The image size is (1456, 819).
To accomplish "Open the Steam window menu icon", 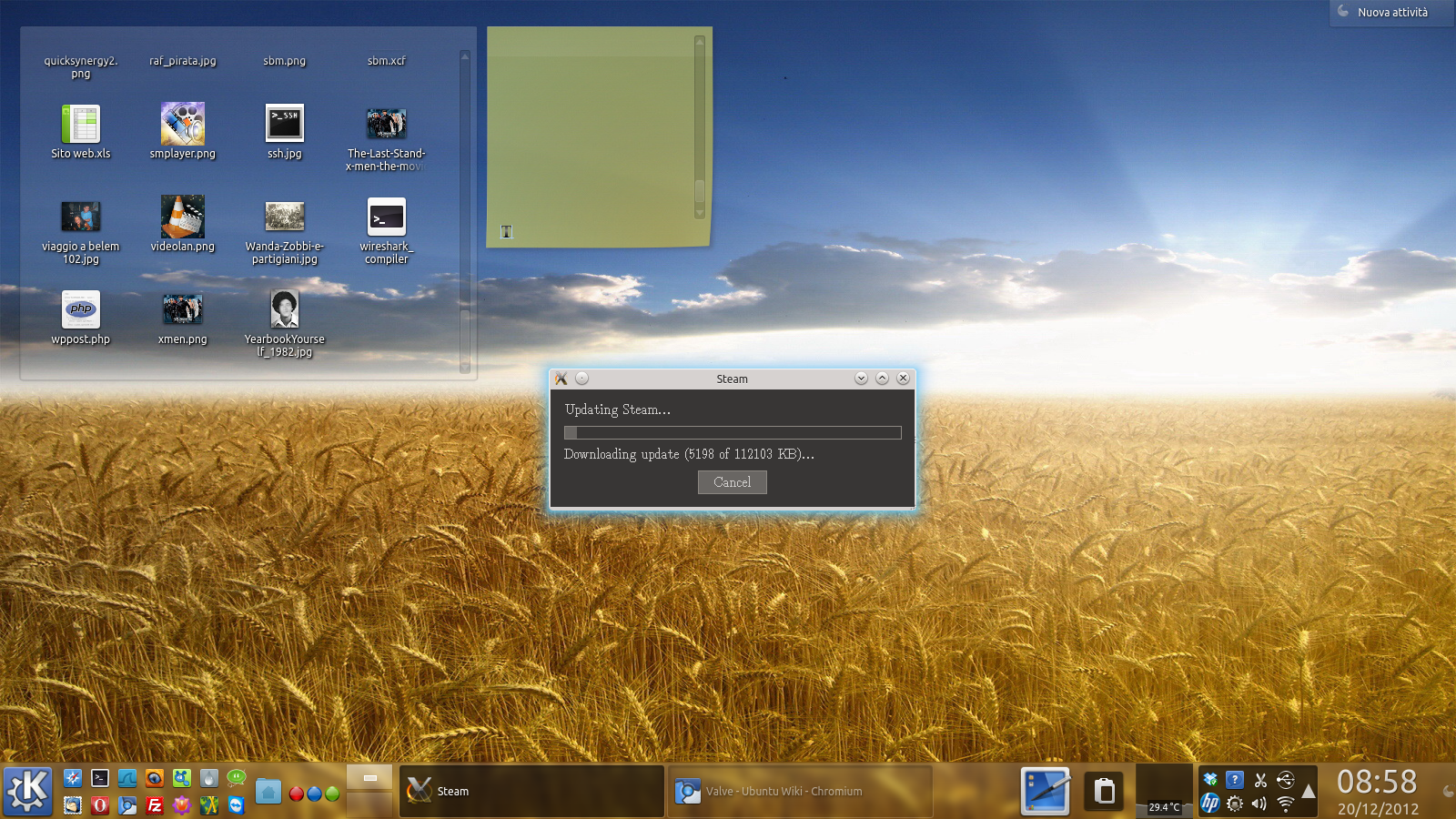I will tap(561, 379).
